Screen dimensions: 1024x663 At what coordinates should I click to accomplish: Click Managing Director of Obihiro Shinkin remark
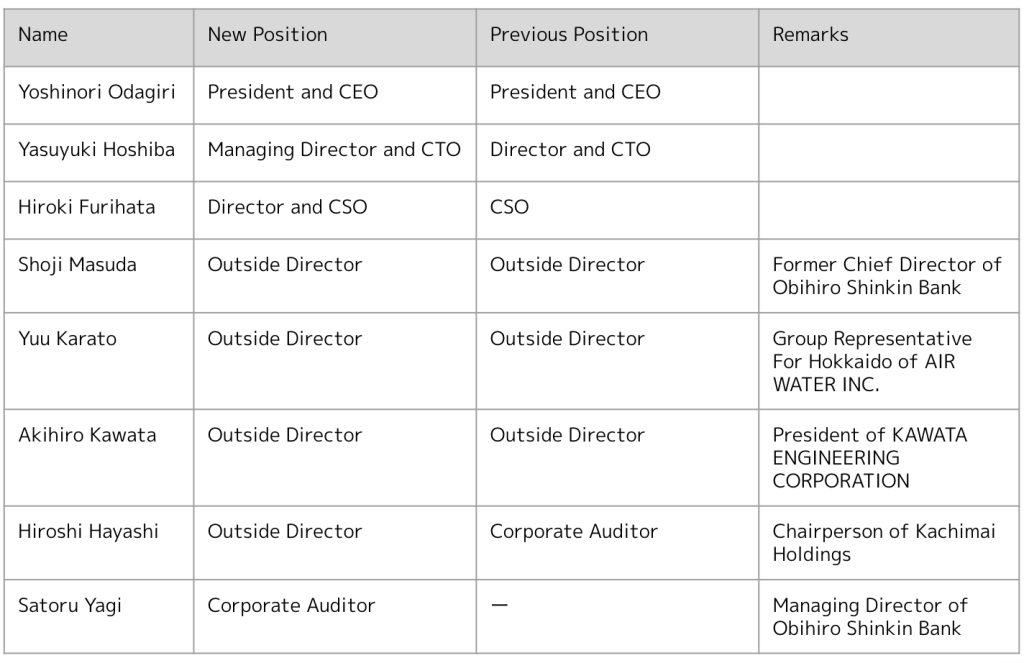889,616
